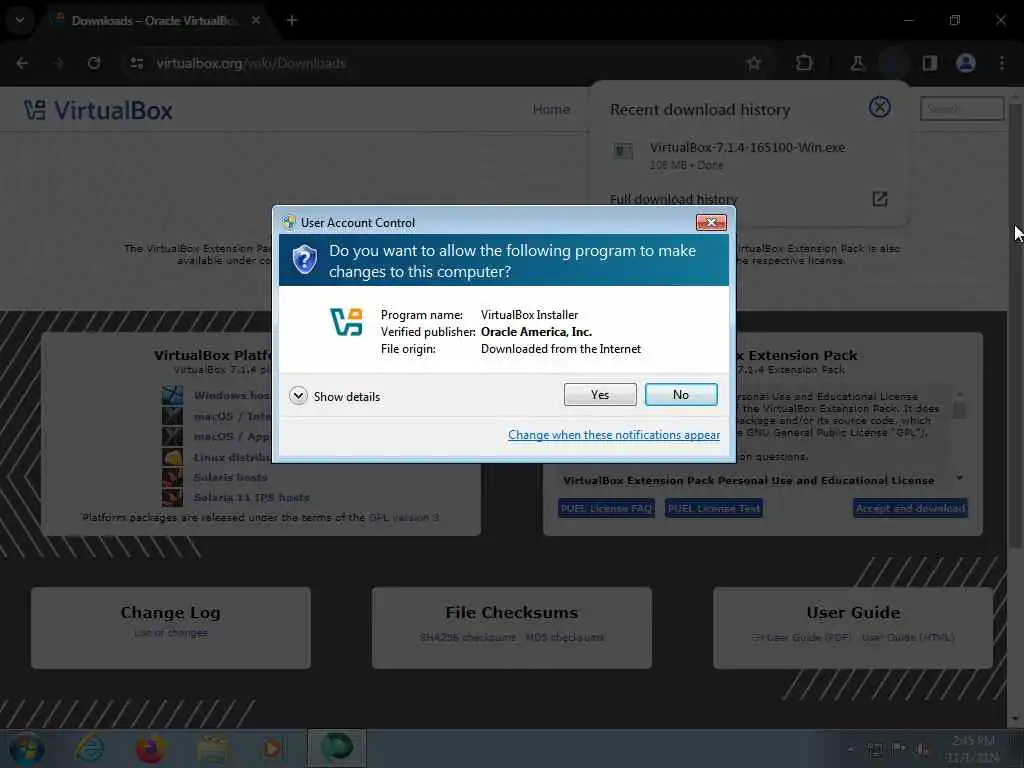The image size is (1024, 768).
Task: Click PUEL License FAQ button
Action: 606,508
